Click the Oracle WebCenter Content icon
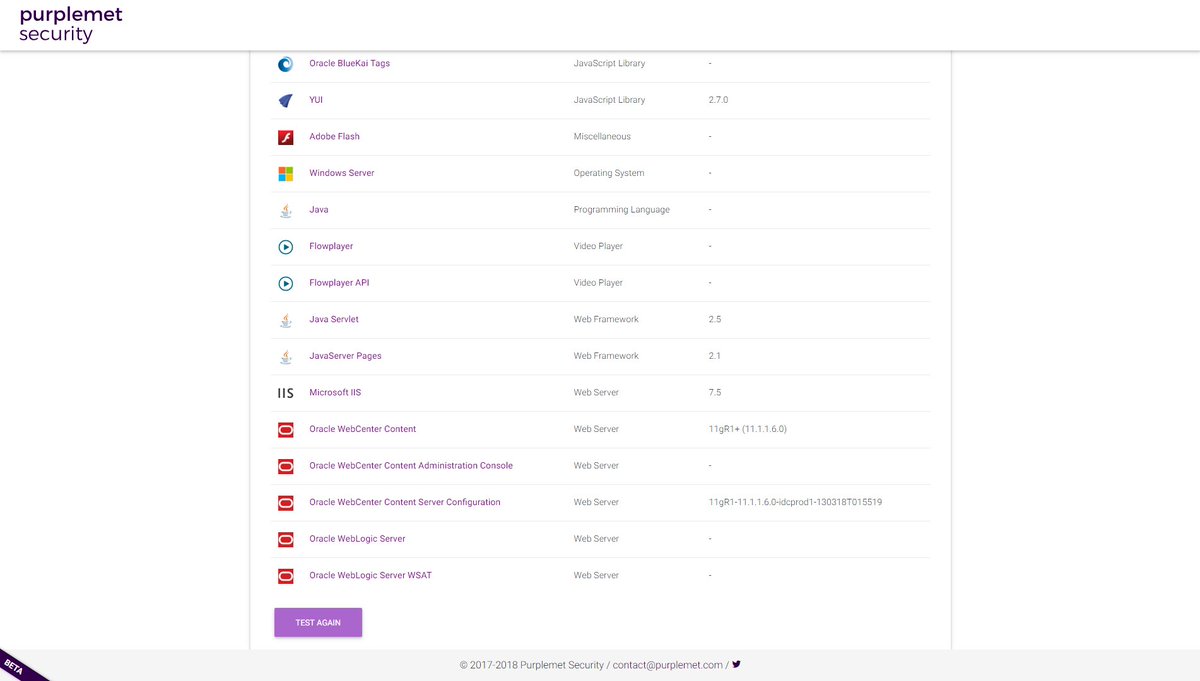 pyautogui.click(x=285, y=430)
